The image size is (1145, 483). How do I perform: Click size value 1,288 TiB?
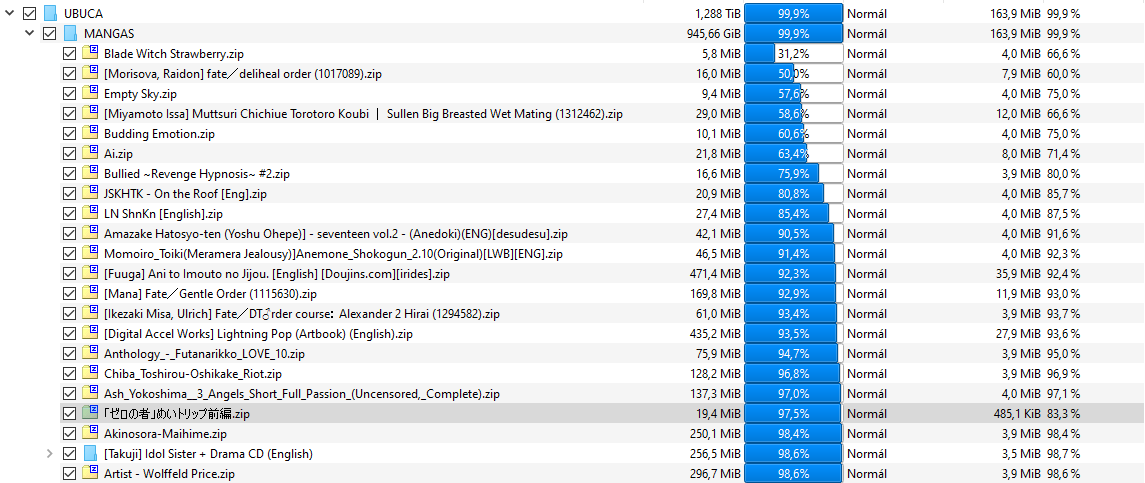coord(718,14)
